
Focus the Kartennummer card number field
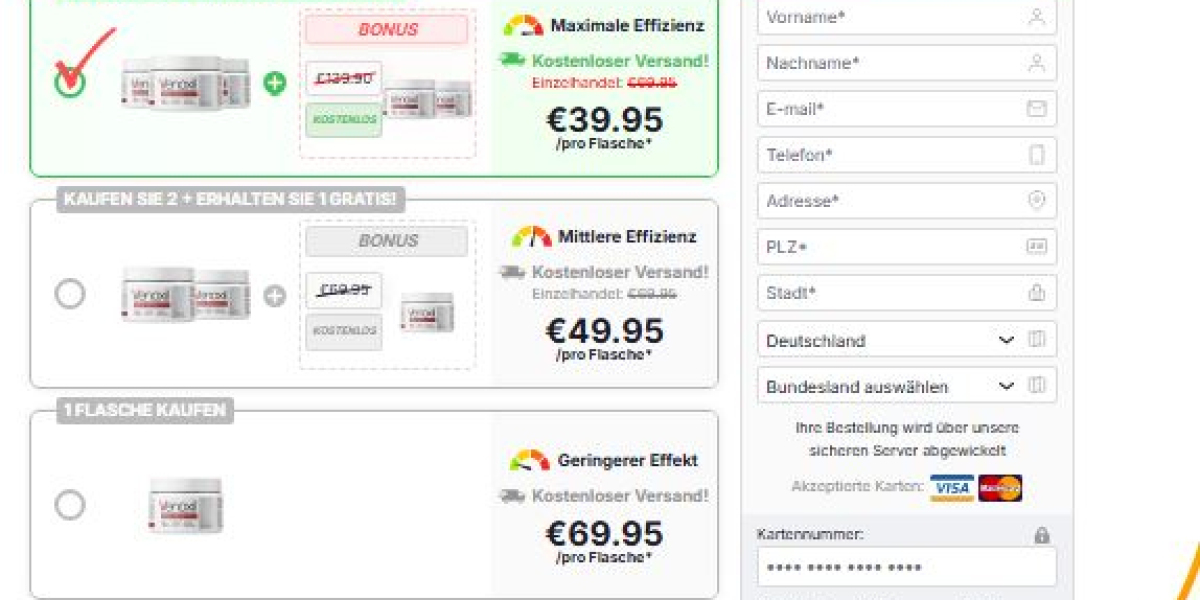click(906, 568)
